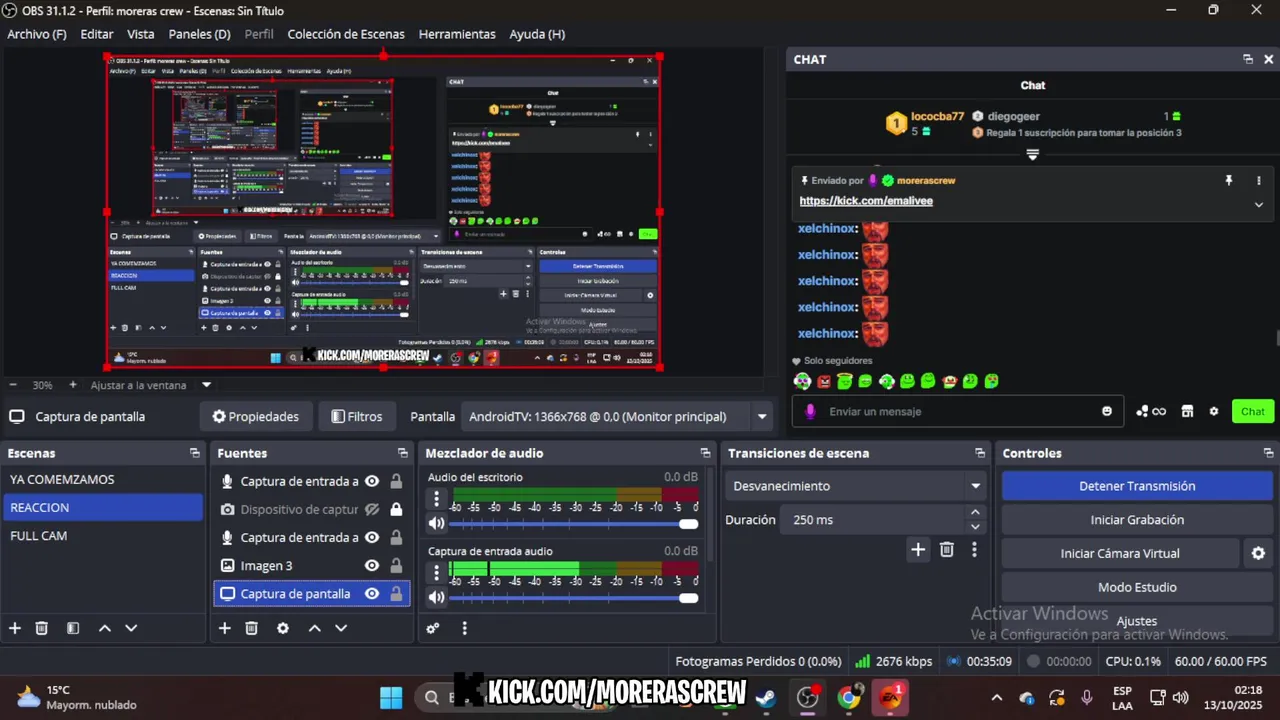
Task: Open Google Chrome from the taskbar
Action: click(x=849, y=698)
